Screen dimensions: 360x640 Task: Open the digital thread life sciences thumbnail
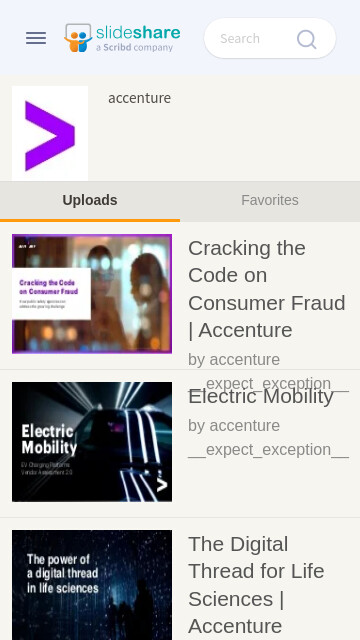[x=92, y=585]
